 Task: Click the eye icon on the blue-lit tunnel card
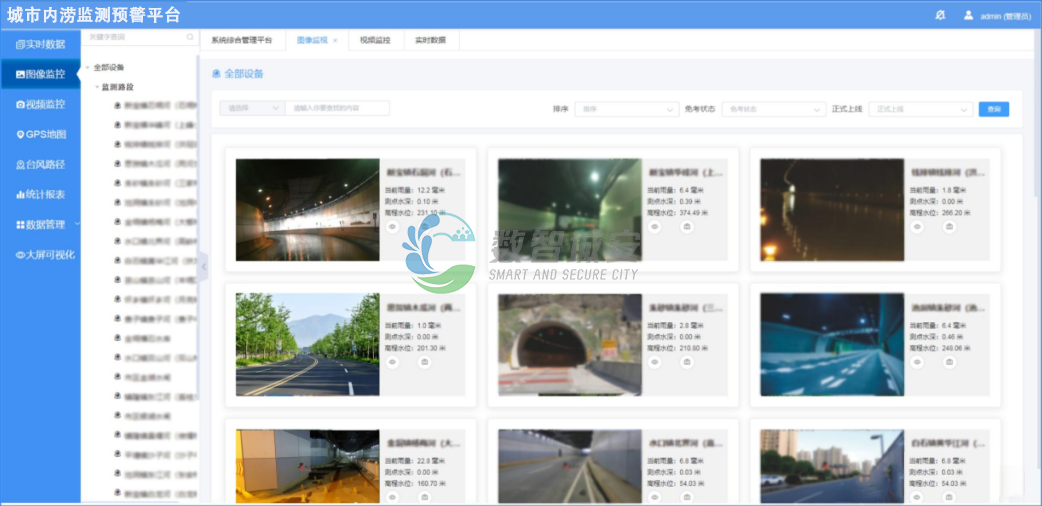[x=917, y=362]
